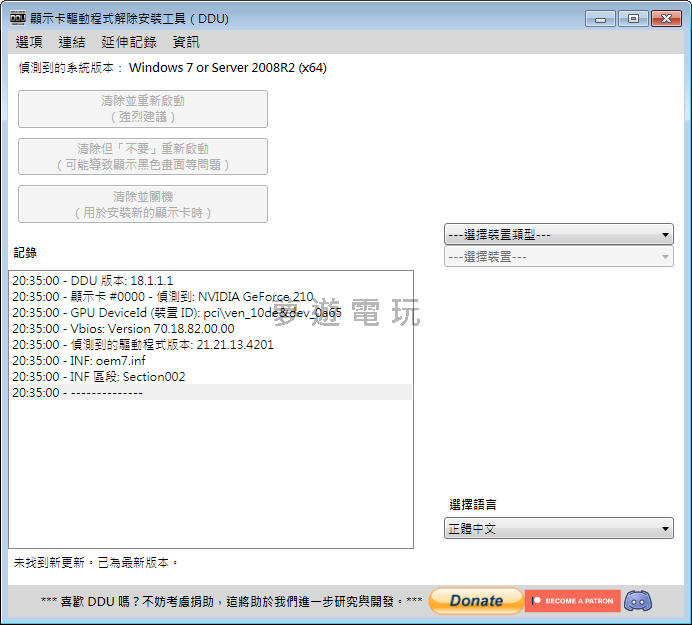The height and width of the screenshot is (625, 692).
Task: Click the Discord icon in the bottom bar
Action: pyautogui.click(x=638, y=601)
